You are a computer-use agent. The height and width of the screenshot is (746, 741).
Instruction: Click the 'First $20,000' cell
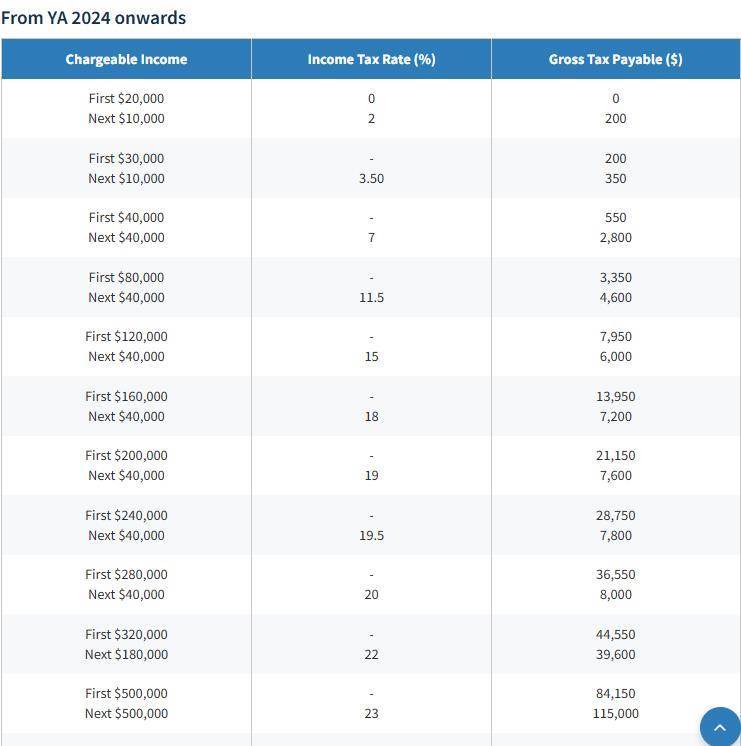(x=126, y=98)
